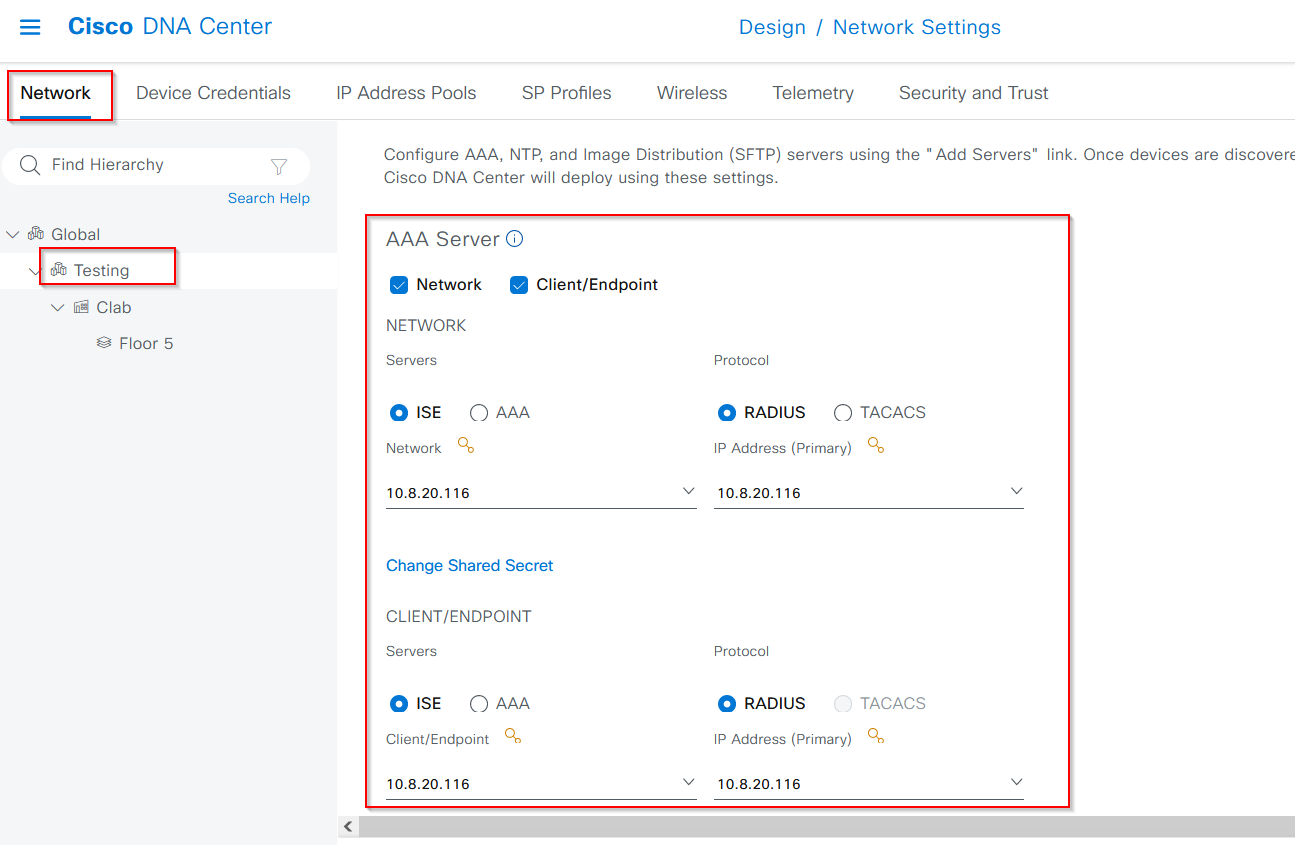Viewport: 1295px width, 845px height.
Task: Click the key icon beside Client/Endpoint label
Action: (x=513, y=737)
